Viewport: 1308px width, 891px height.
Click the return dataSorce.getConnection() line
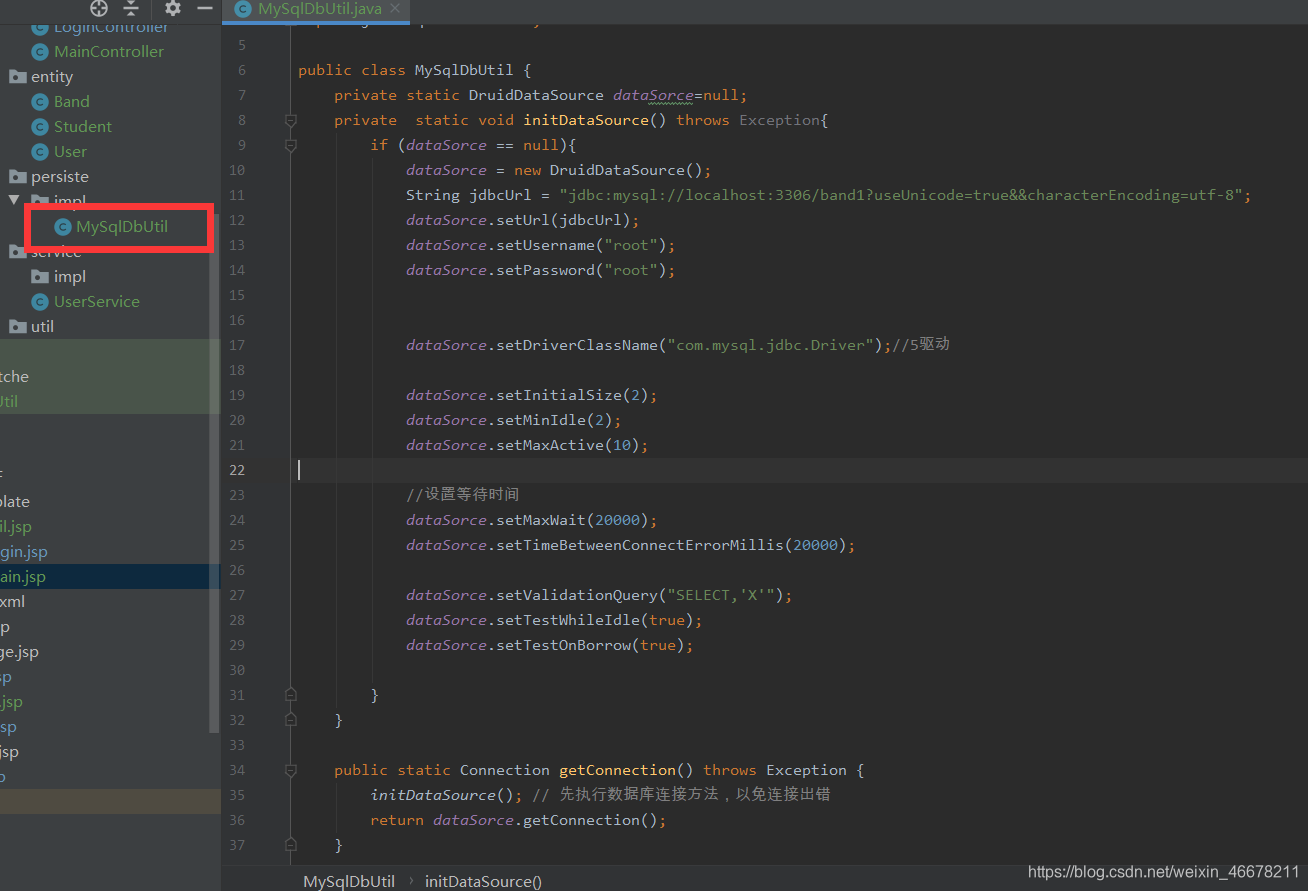[518, 820]
